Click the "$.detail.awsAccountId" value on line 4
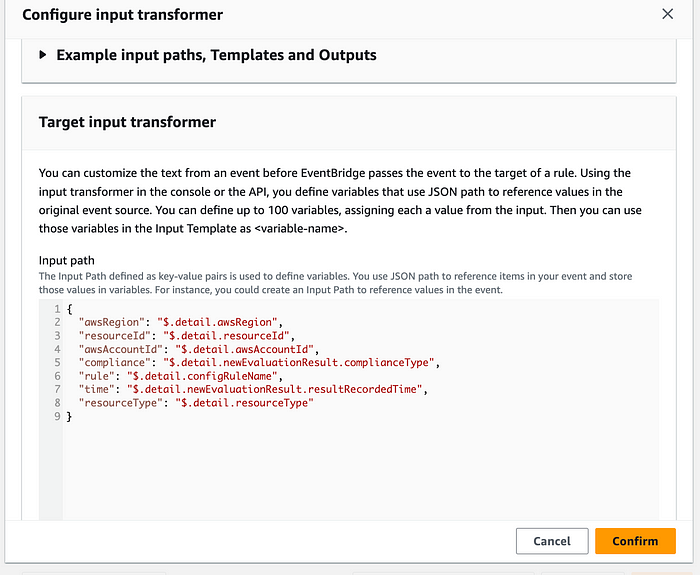The image size is (700, 575). click(x=244, y=349)
